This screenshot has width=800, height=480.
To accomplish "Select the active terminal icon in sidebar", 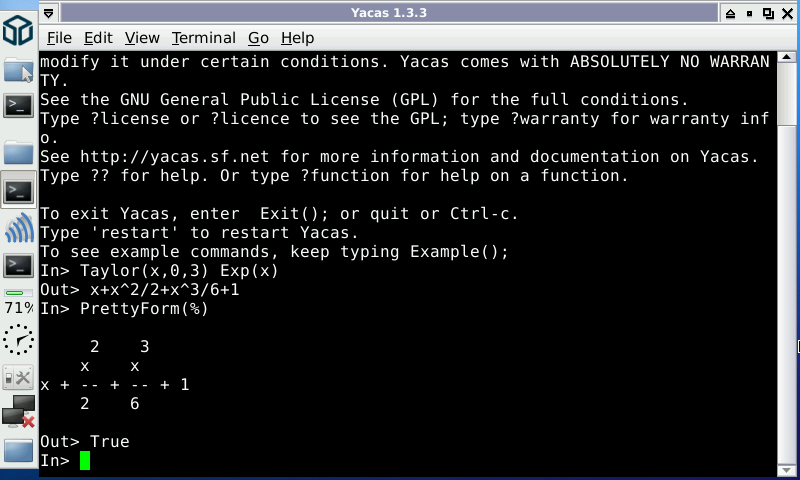I will point(18,191).
